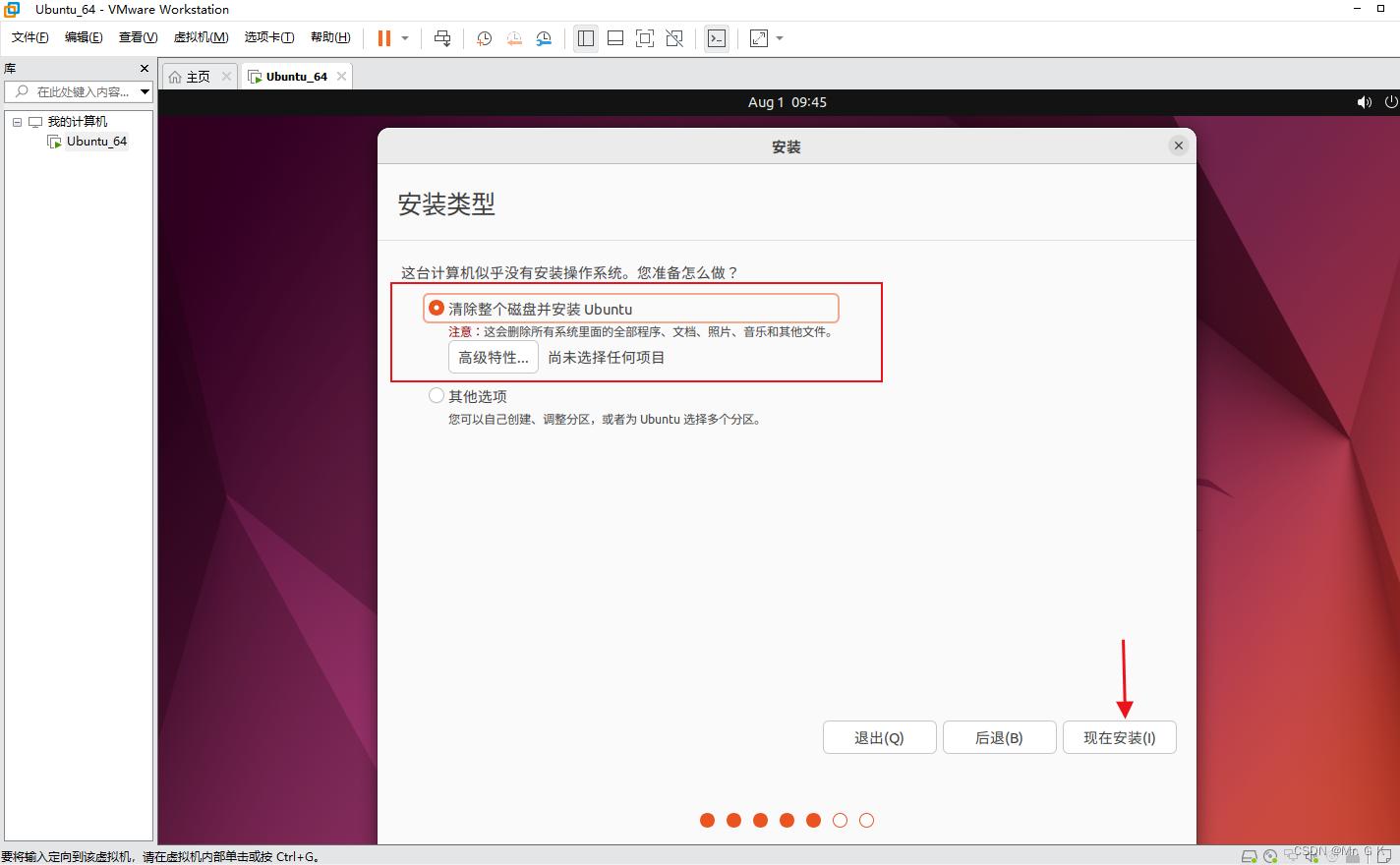Image resolution: width=1400 pixels, height=865 pixels.
Task: Open the 高级特性 dialog
Action: pos(493,357)
